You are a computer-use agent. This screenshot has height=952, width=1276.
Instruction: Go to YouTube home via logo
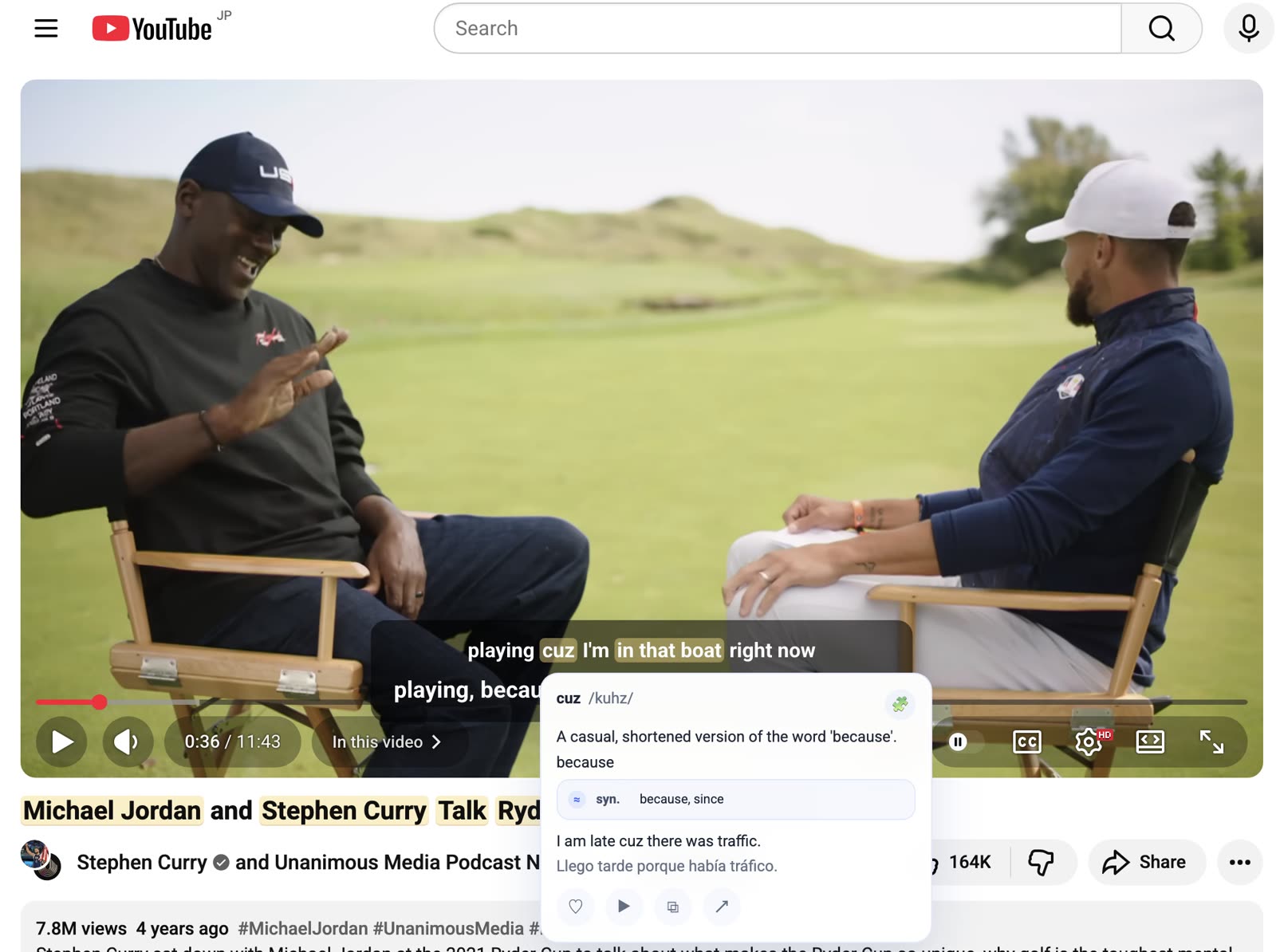click(152, 29)
